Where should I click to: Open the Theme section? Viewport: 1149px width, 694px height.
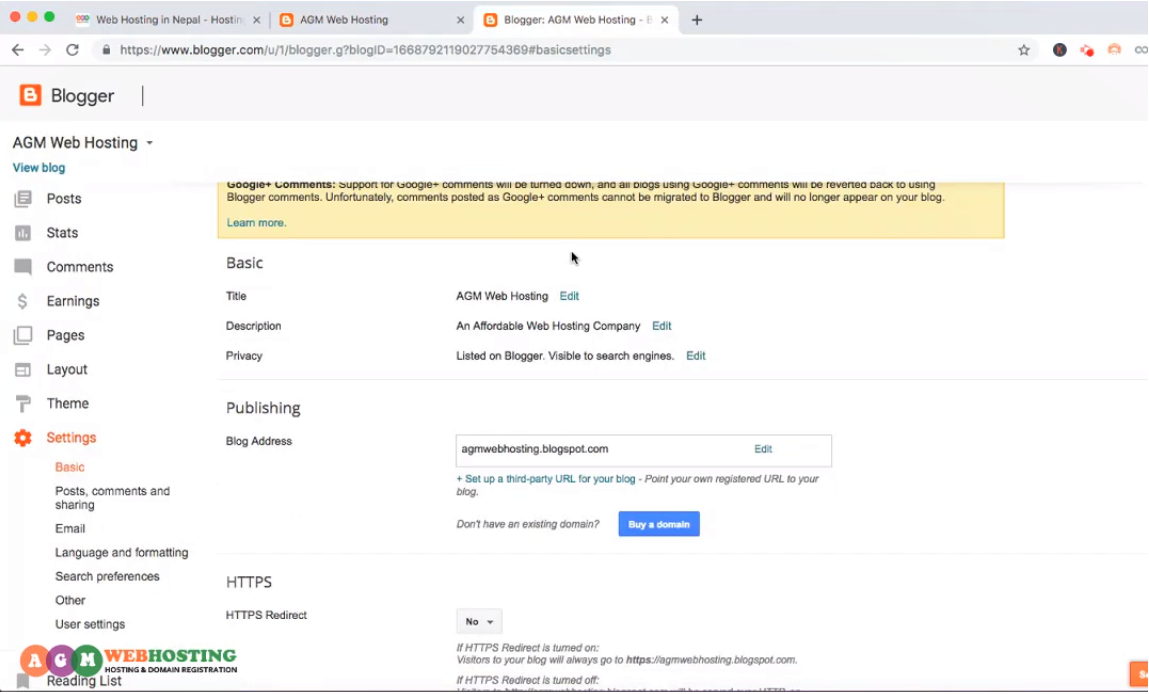67,403
